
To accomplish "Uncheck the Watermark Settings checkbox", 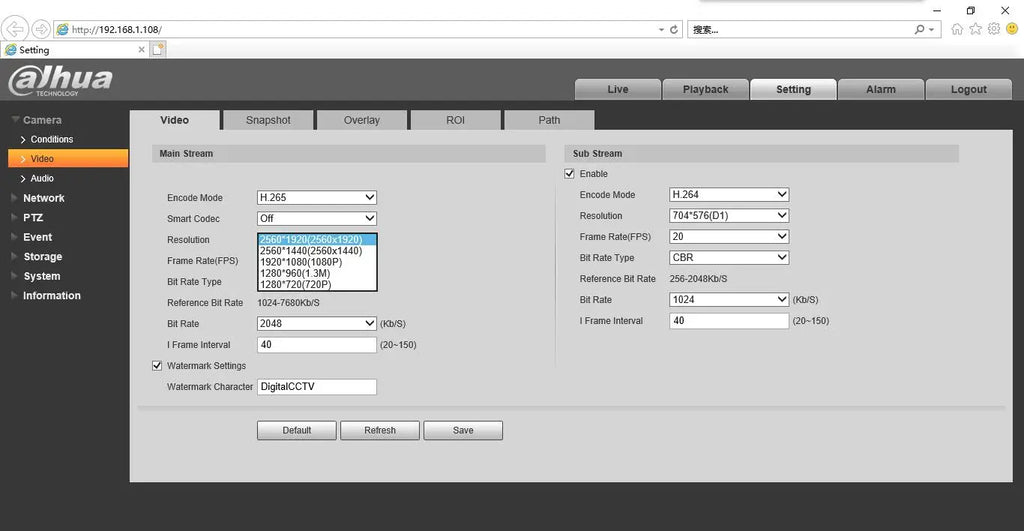I will 156,366.
